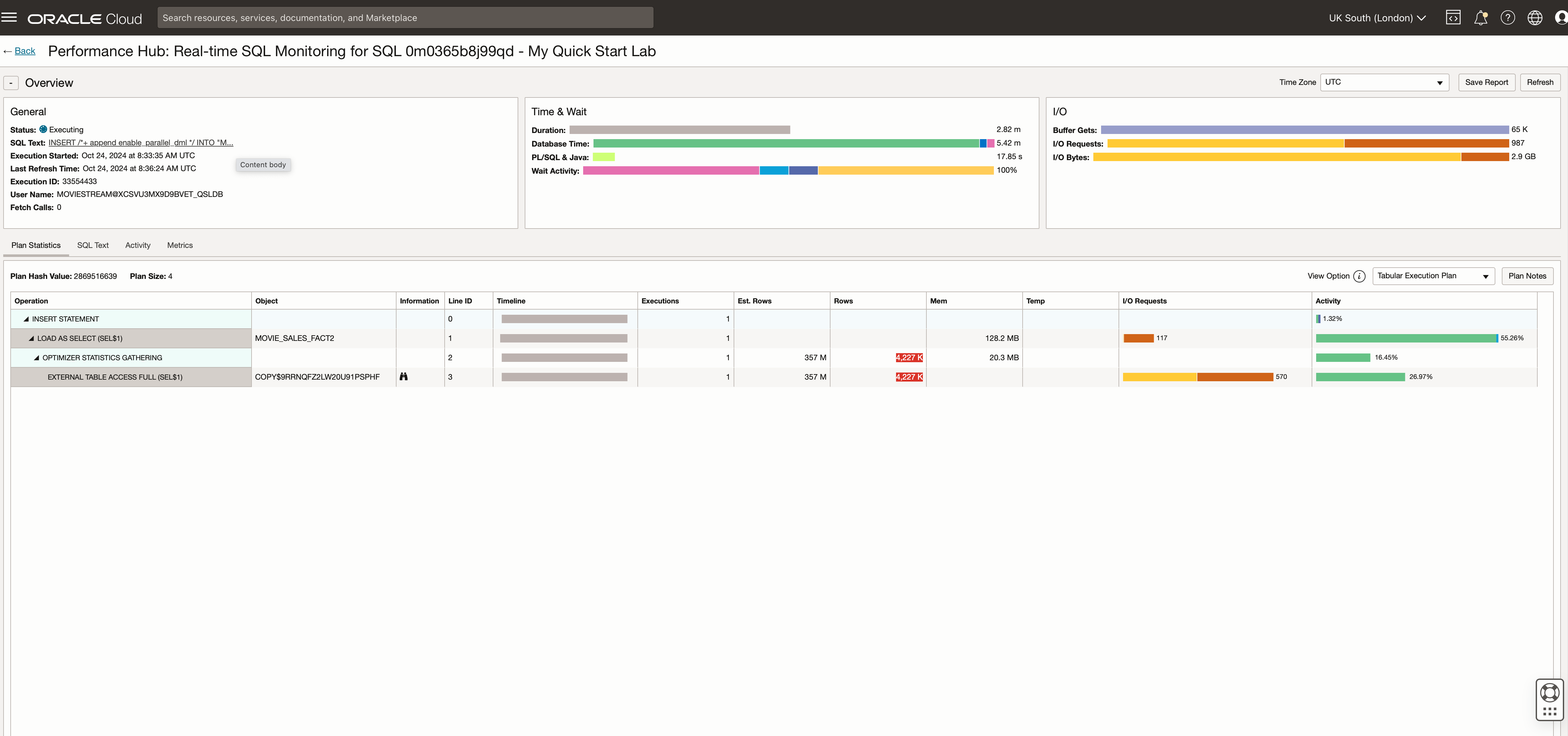Open the Tabular Execution Plan dropdown
This screenshot has height=736, width=1568.
[1433, 276]
